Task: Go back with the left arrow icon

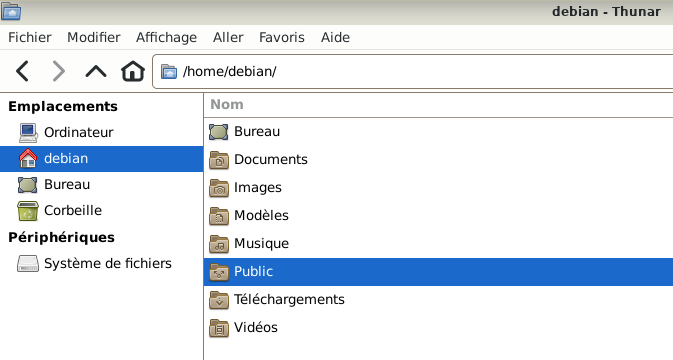Action: pyautogui.click(x=22, y=71)
